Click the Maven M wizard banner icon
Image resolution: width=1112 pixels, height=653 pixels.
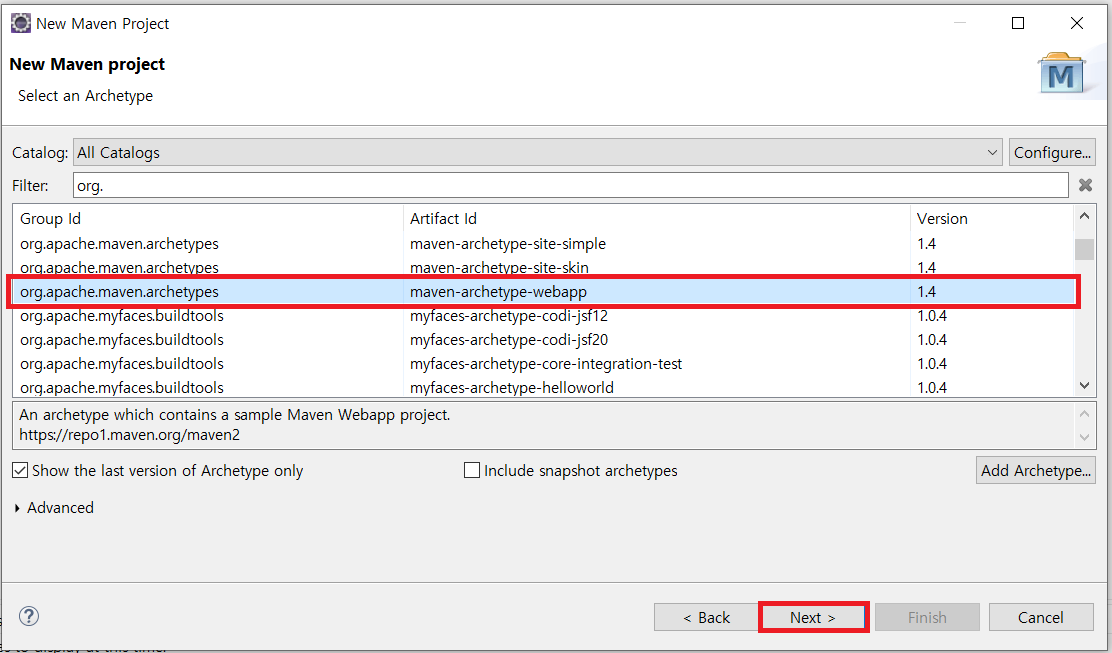[x=1062, y=74]
